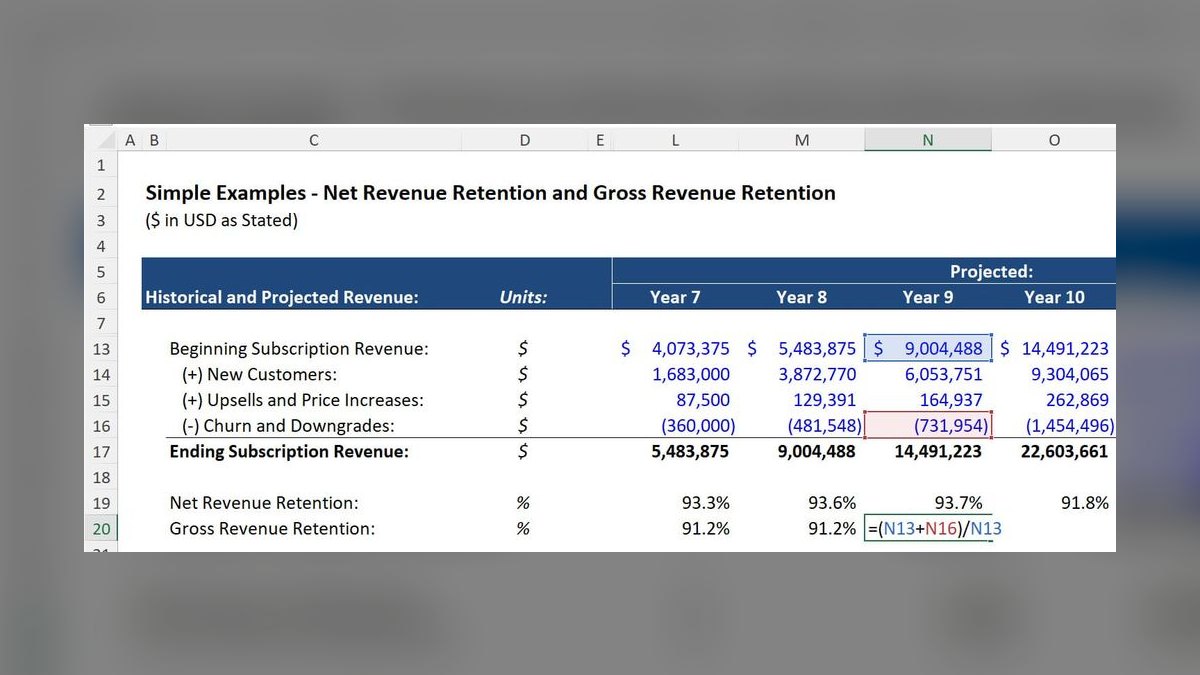Select column header M
Viewport: 1200px width, 675px height.
point(802,141)
